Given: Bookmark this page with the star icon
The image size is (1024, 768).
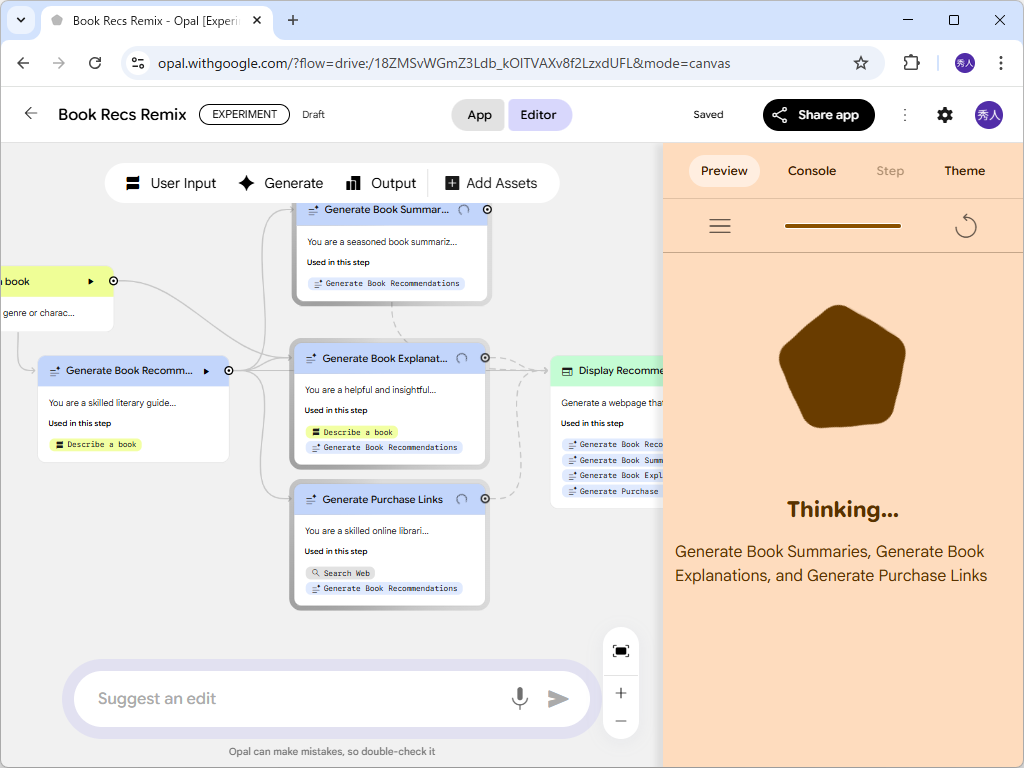Looking at the screenshot, I should [861, 63].
